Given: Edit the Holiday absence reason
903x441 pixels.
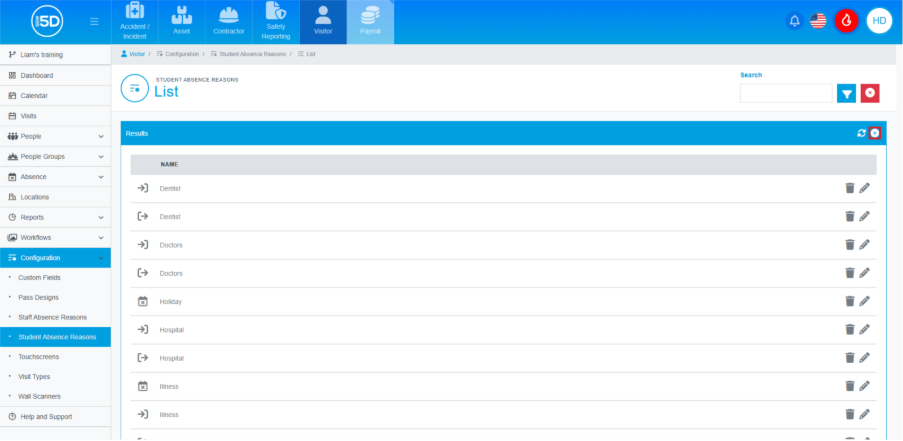Looking at the screenshot, I should point(864,301).
